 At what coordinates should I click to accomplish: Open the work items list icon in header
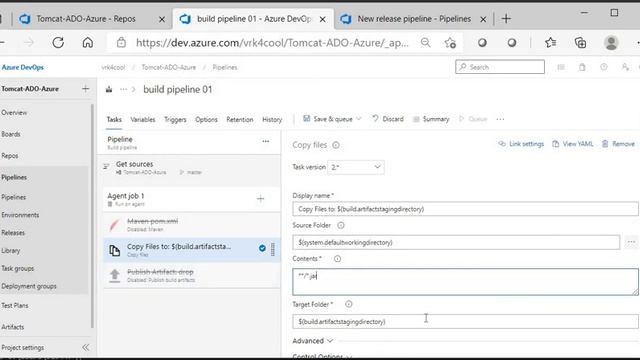(561, 67)
